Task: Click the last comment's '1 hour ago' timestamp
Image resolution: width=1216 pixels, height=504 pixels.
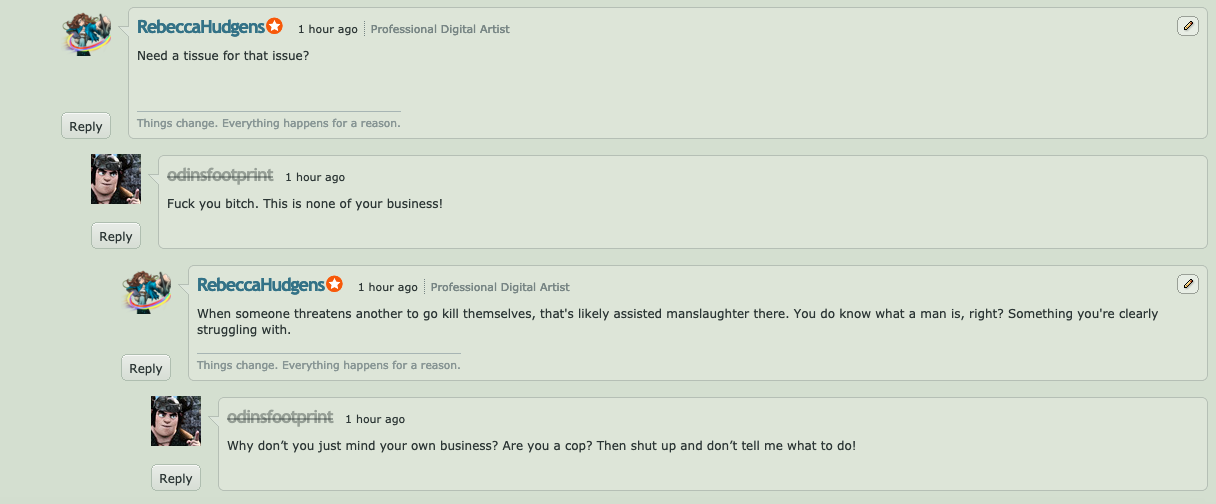Action: pyautogui.click(x=375, y=419)
